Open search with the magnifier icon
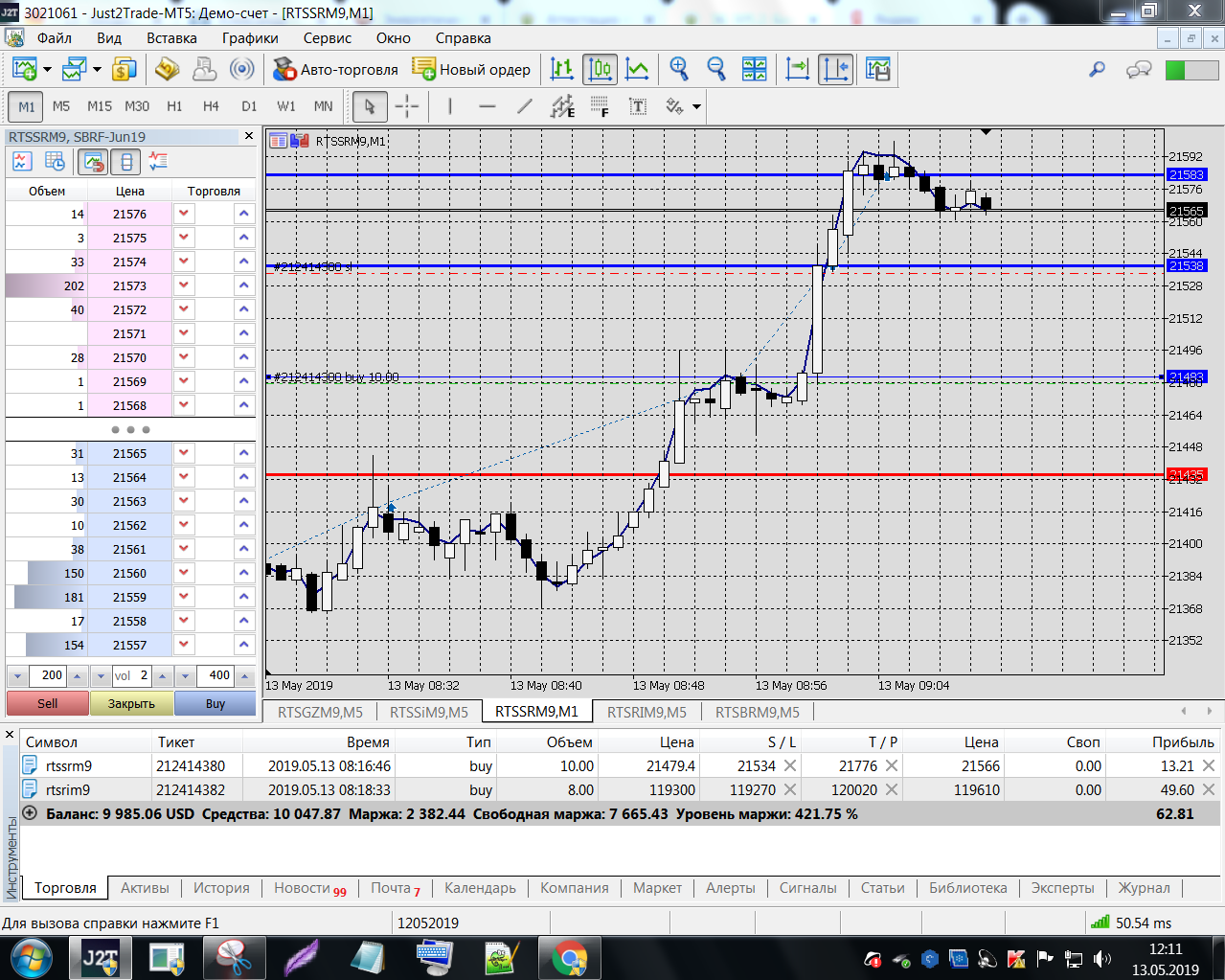This screenshot has width=1225, height=980. pos(1097,69)
